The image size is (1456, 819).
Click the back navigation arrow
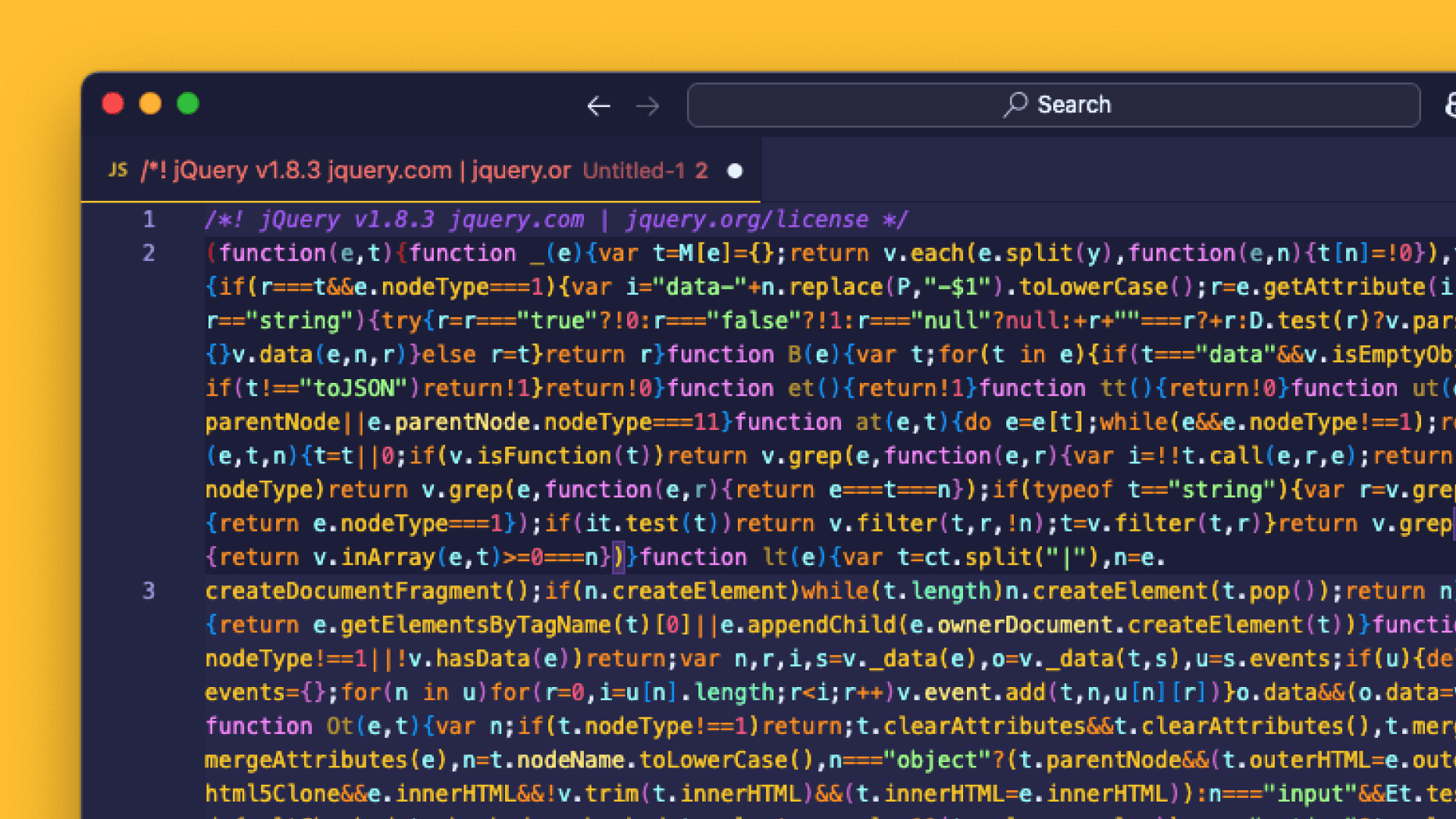pyautogui.click(x=599, y=105)
